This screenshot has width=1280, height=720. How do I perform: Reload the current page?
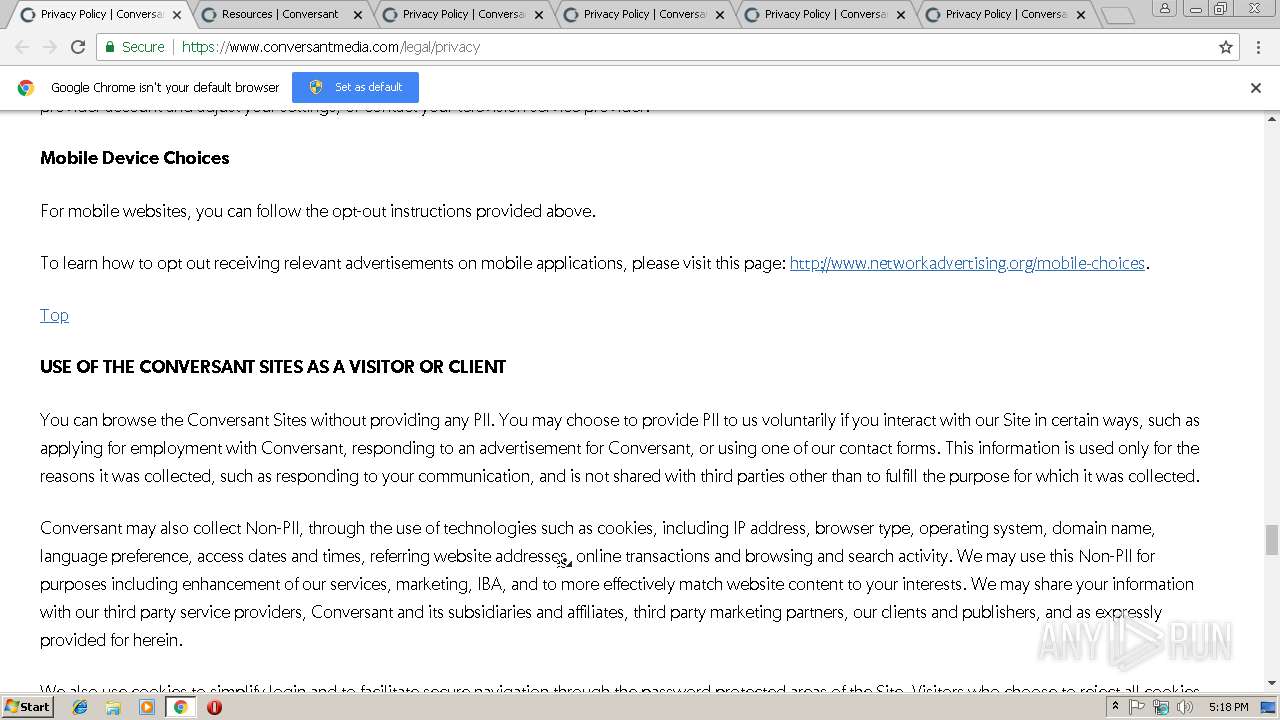(x=78, y=47)
